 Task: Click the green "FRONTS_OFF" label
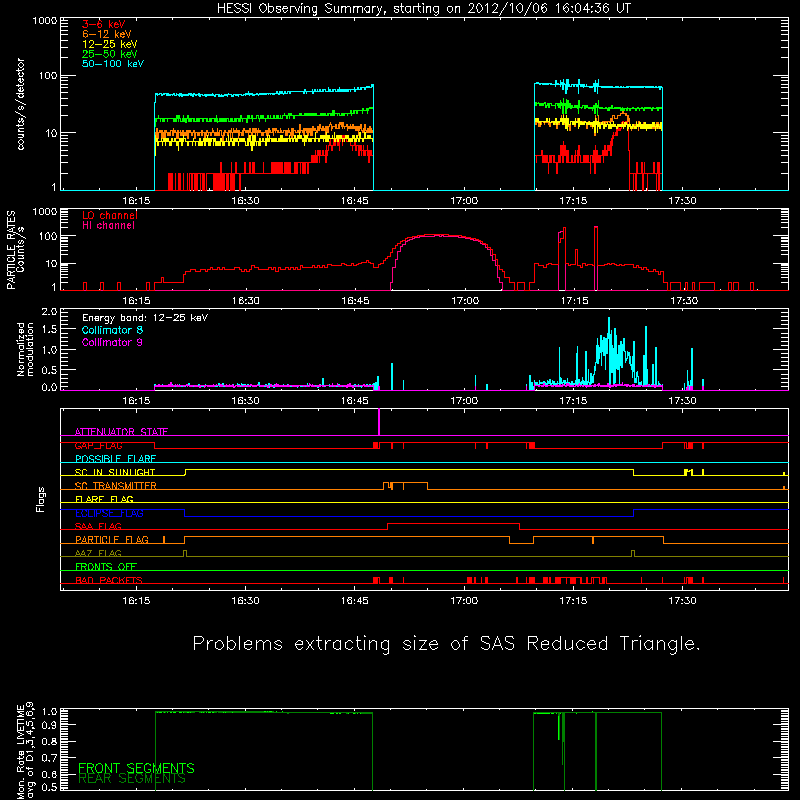106,567
